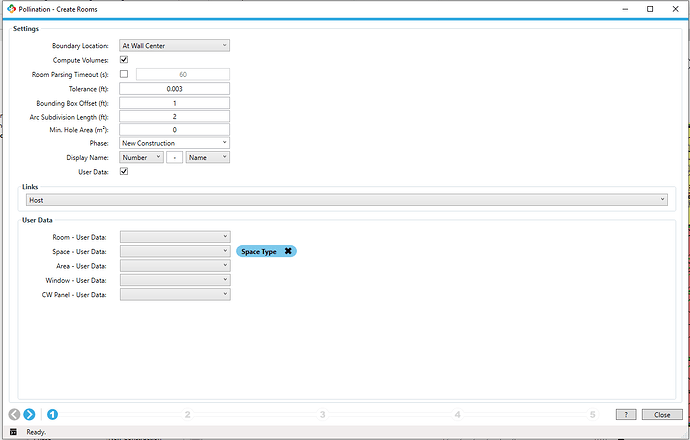Screen dimensions: 690x440
Task: Click the timeout seconds field showing 60
Action: [x=183, y=74]
